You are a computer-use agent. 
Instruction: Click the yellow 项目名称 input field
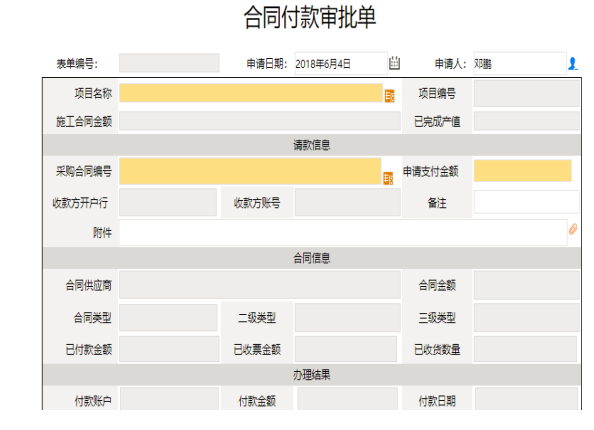pos(251,93)
